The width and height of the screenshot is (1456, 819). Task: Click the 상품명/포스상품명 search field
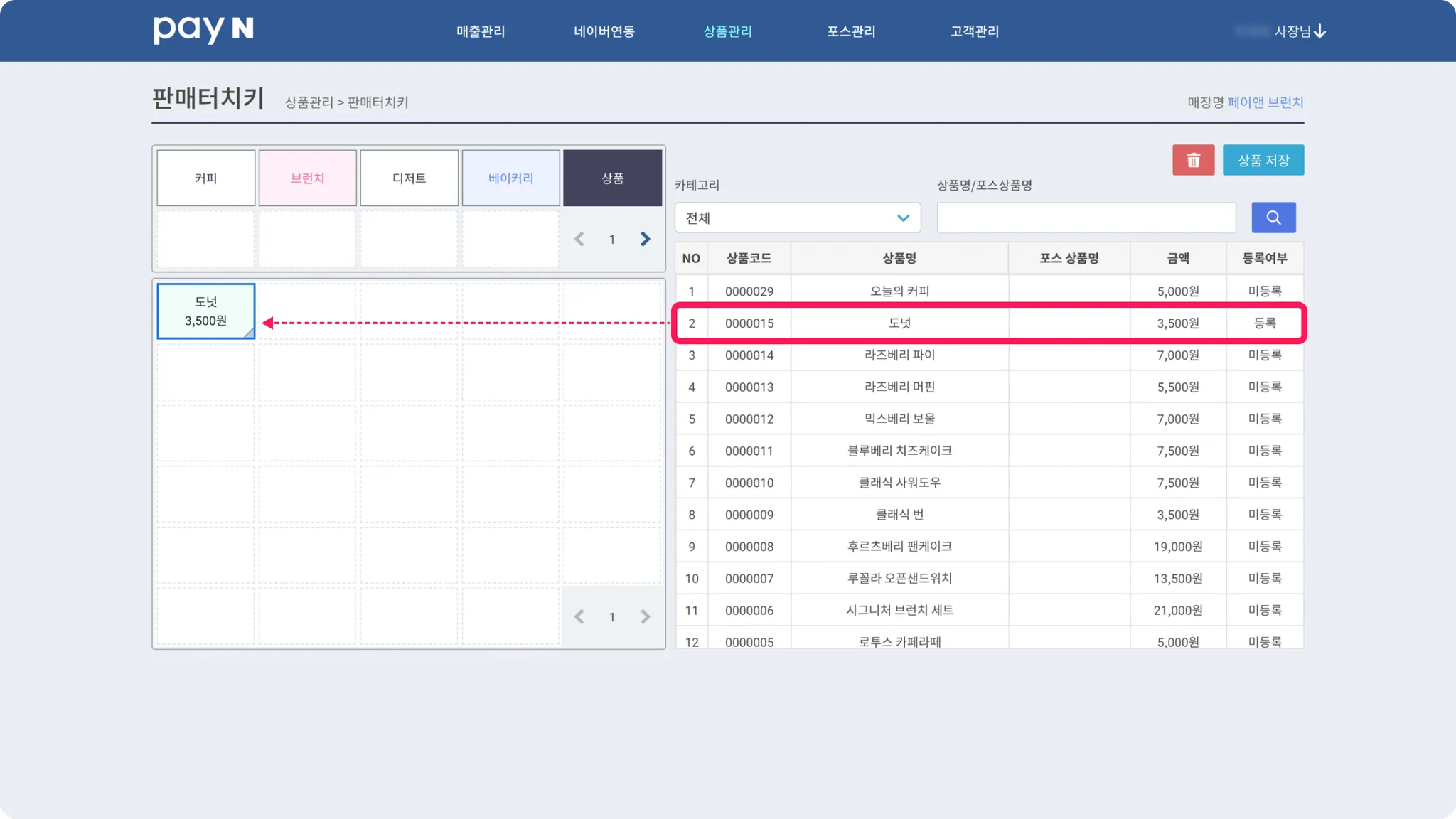coord(1086,218)
